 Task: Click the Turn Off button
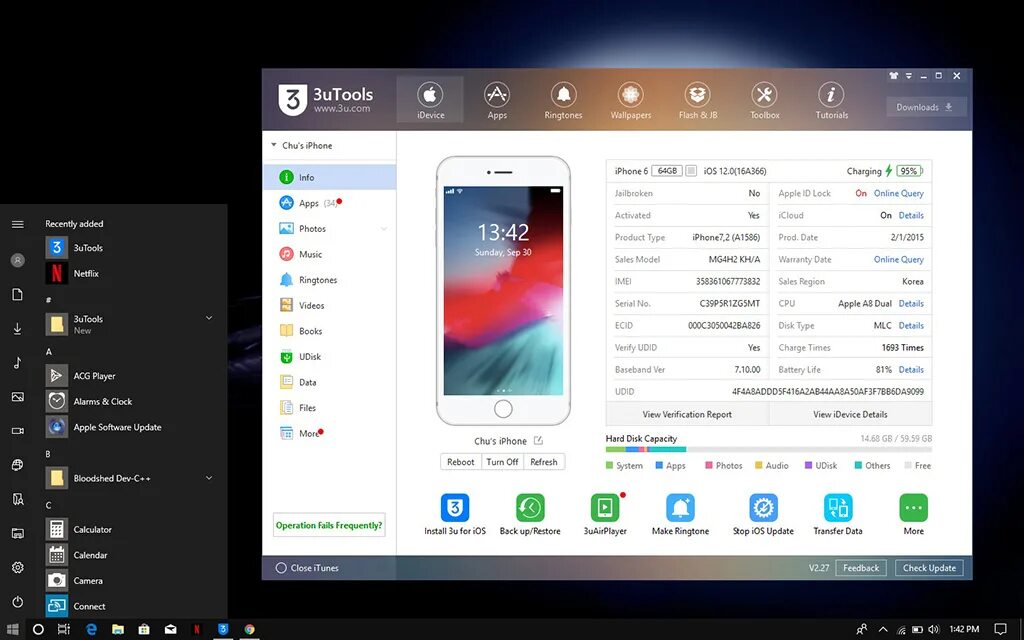pyautogui.click(x=502, y=462)
